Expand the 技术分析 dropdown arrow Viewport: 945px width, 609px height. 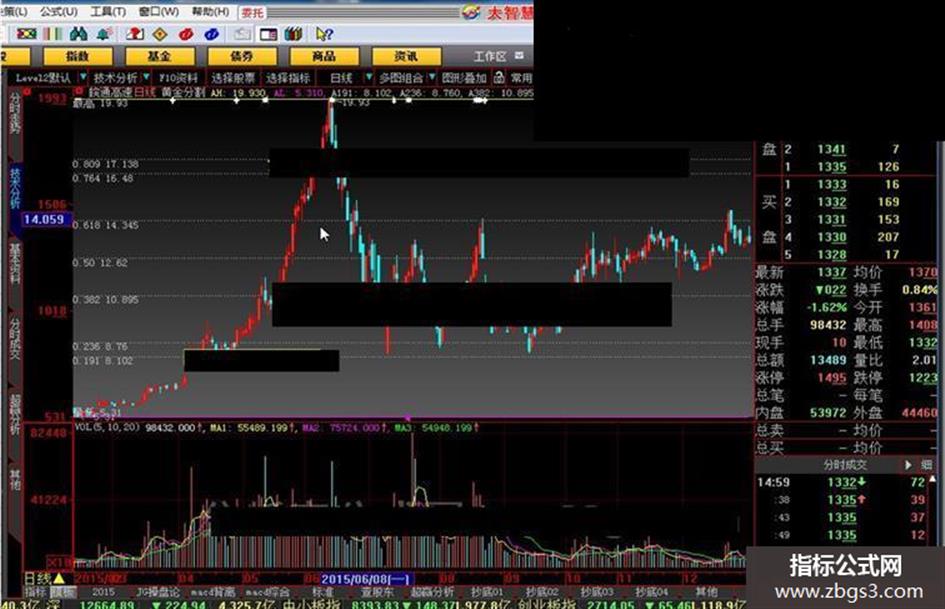tap(145, 77)
